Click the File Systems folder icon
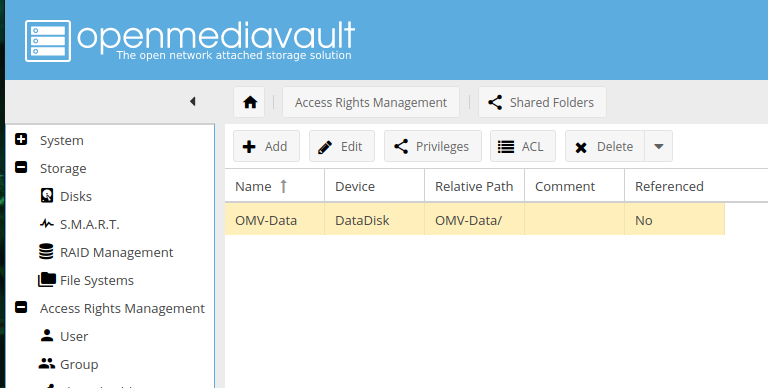Screen dimensions: 768x388 (x=47, y=280)
